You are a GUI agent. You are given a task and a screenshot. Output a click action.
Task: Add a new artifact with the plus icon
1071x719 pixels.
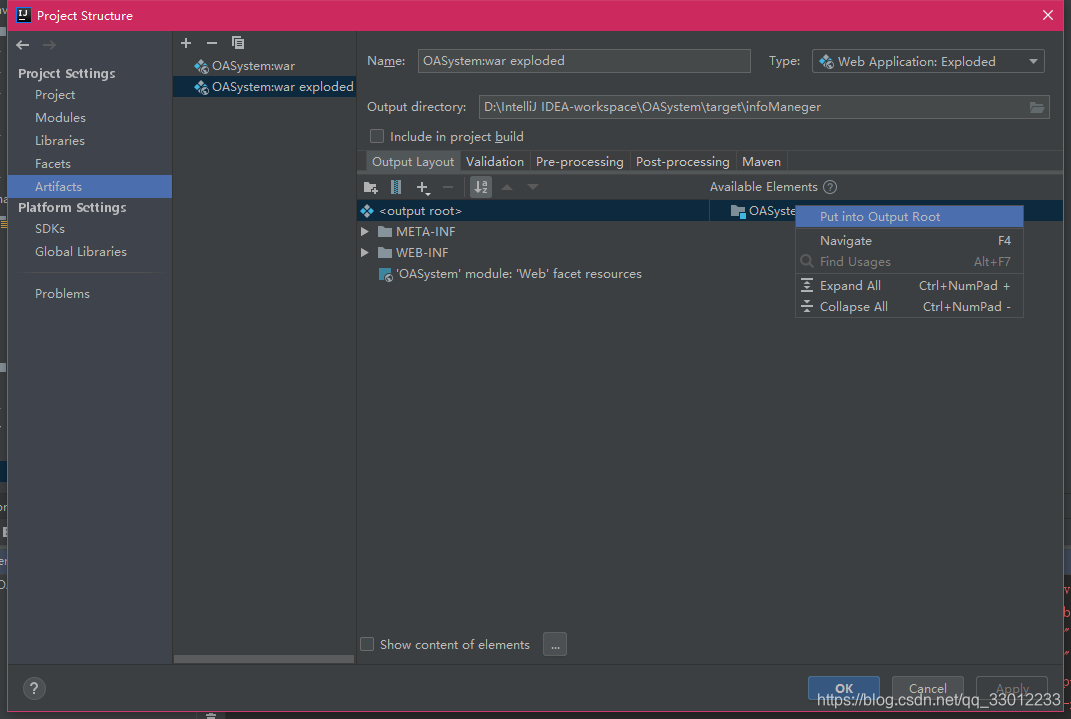pos(186,43)
